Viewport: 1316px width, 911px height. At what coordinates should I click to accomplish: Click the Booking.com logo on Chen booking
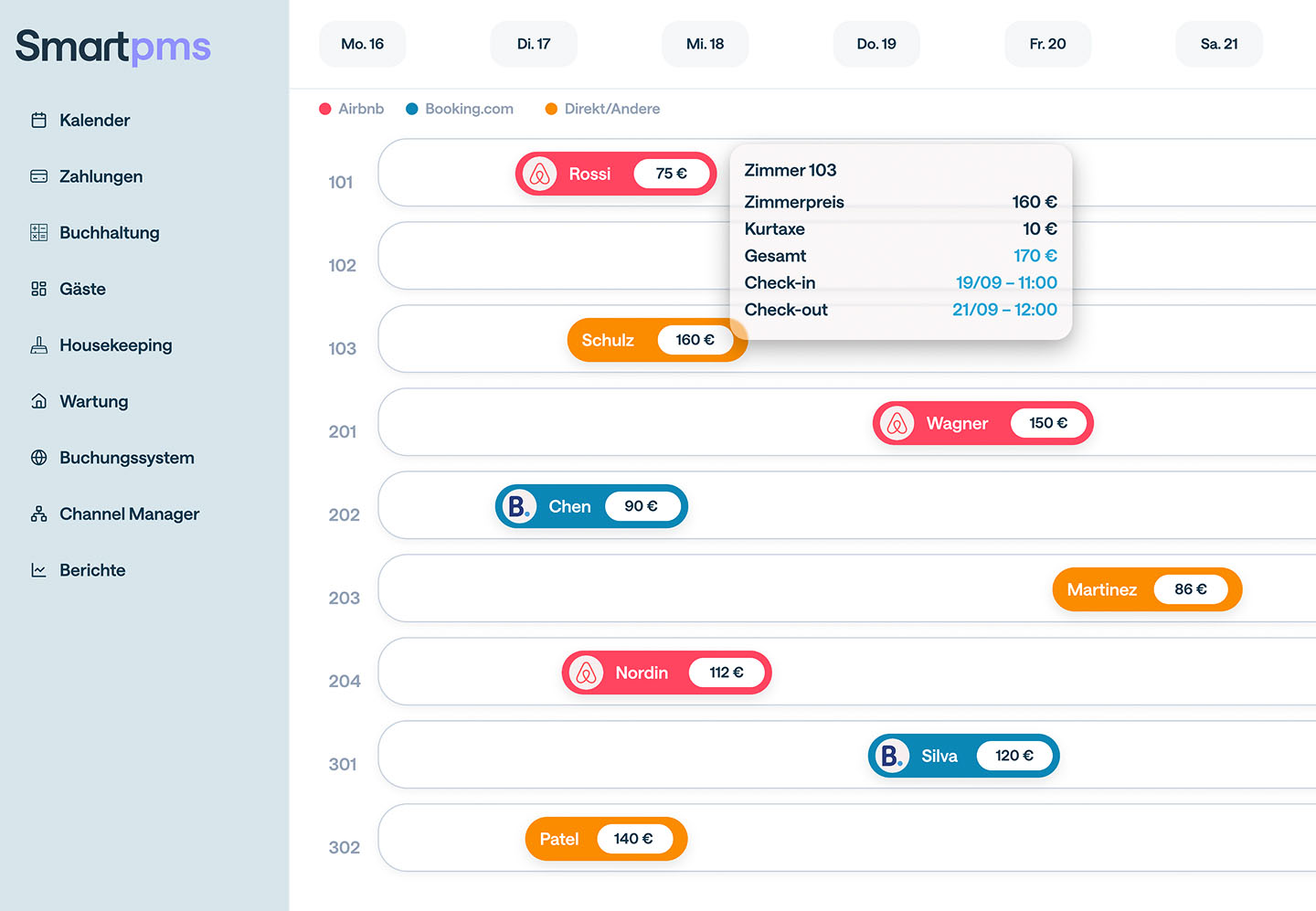[518, 506]
